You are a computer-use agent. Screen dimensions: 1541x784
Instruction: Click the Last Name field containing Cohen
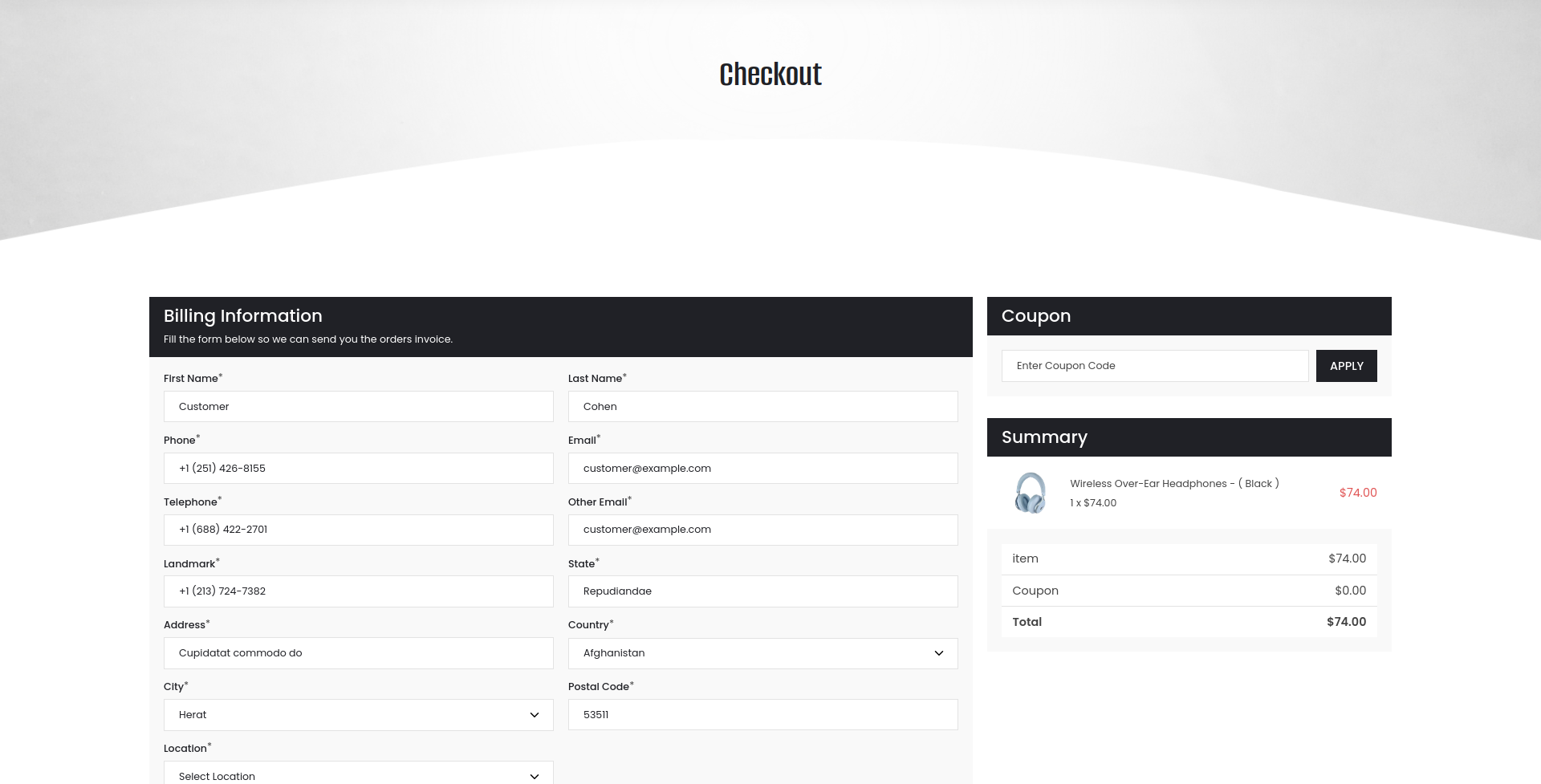pos(762,407)
